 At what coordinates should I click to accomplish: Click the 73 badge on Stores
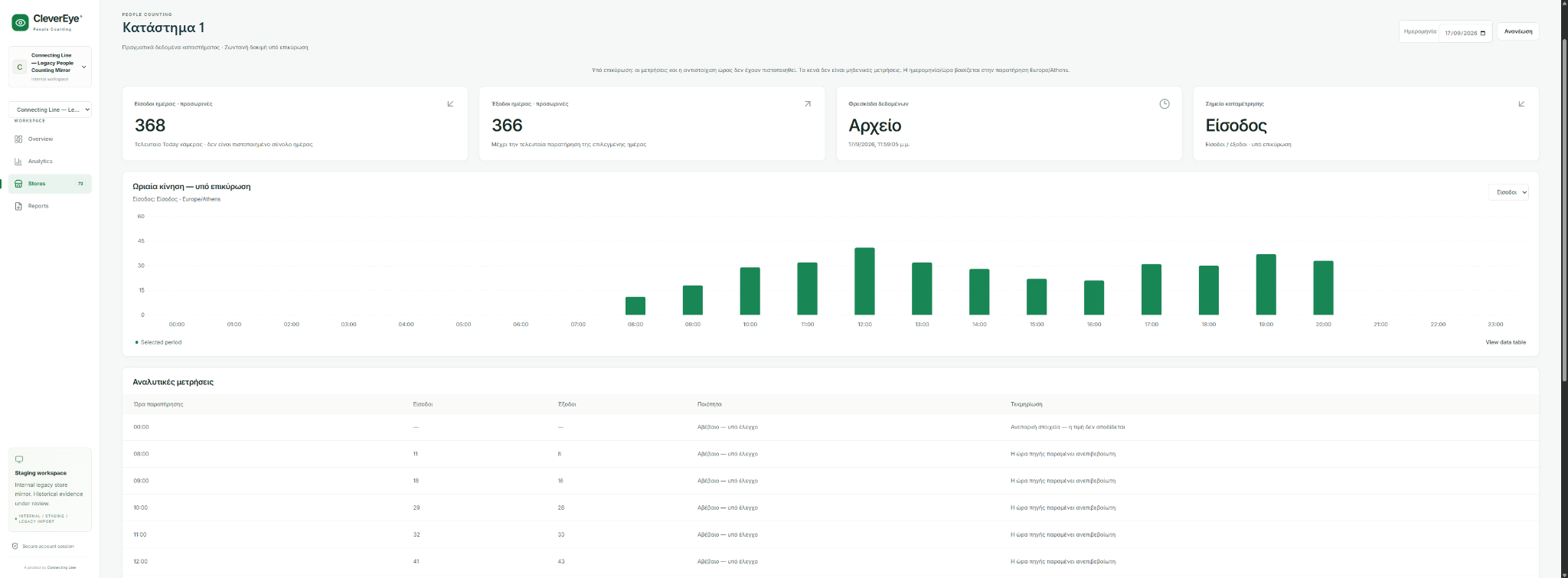(x=80, y=184)
